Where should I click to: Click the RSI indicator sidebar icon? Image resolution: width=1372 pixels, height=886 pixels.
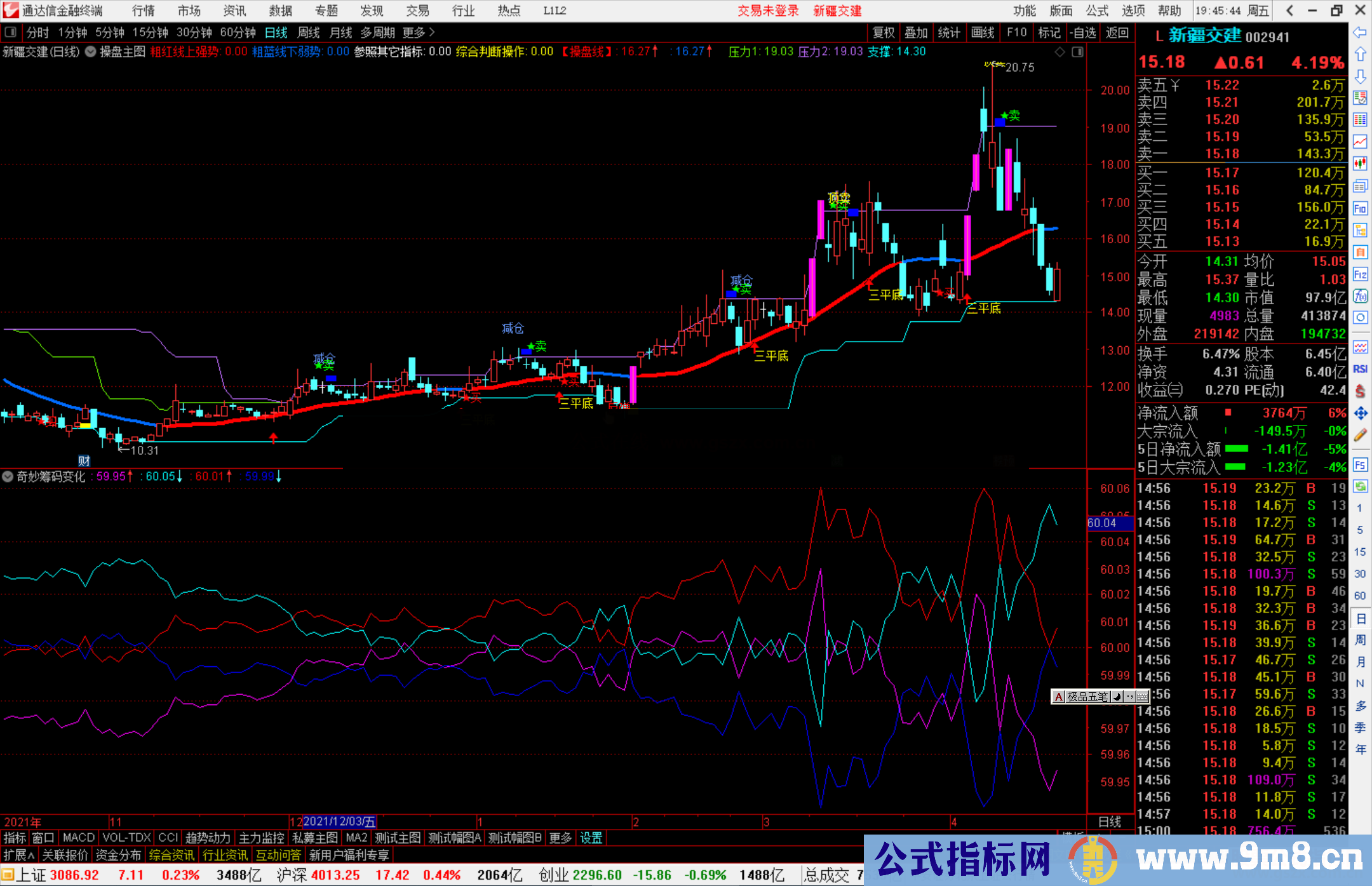1360,368
